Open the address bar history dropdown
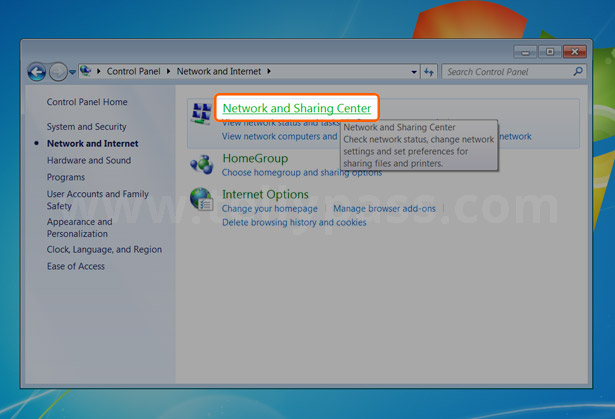The image size is (615, 419). coord(414,72)
